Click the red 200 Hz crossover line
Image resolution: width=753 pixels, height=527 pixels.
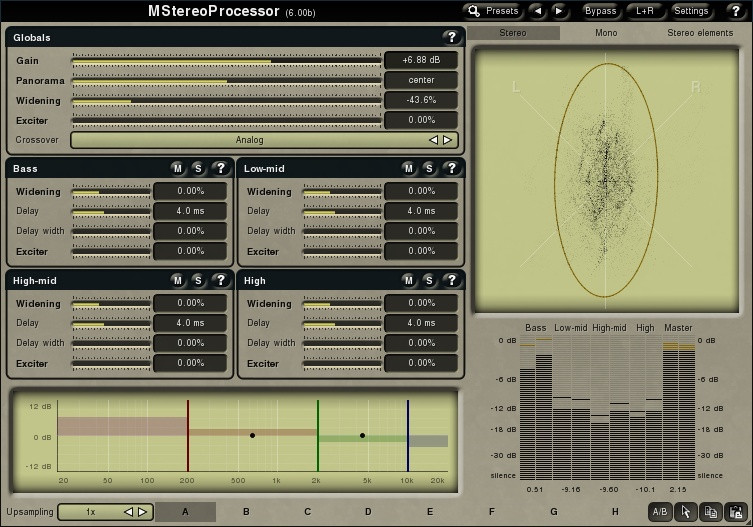click(188, 435)
